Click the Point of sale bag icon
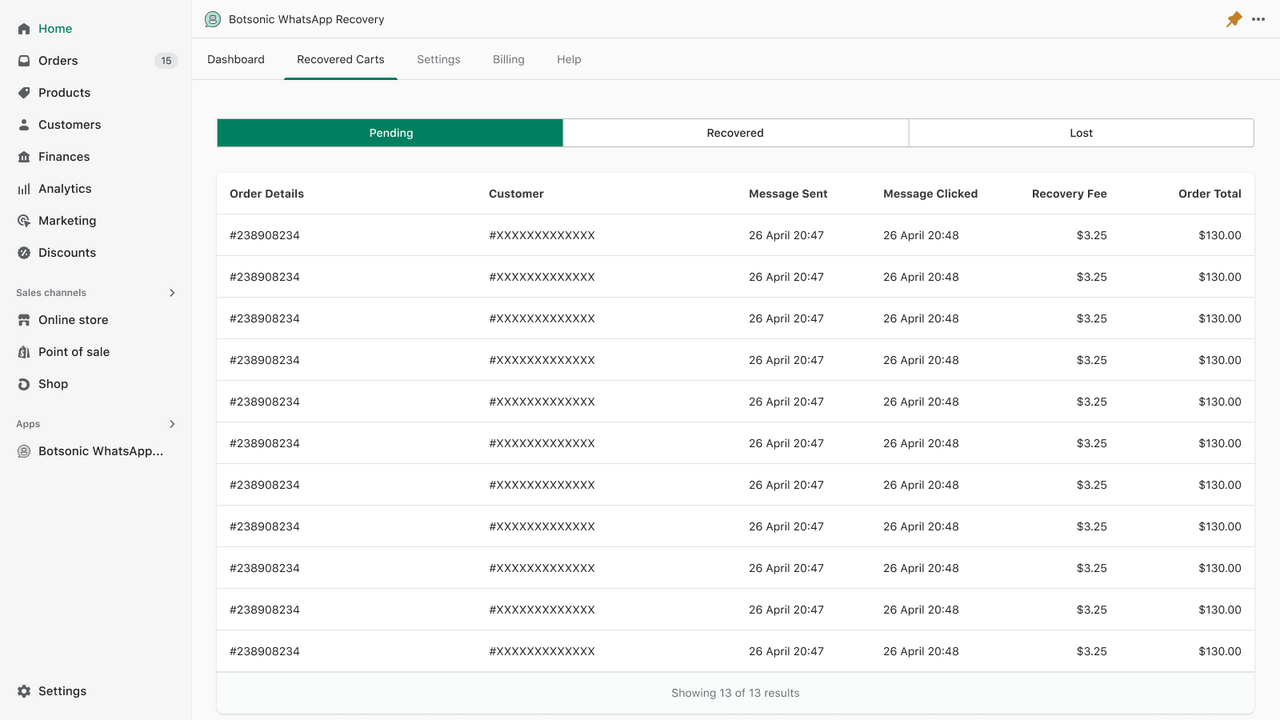1280x720 pixels. coord(24,352)
